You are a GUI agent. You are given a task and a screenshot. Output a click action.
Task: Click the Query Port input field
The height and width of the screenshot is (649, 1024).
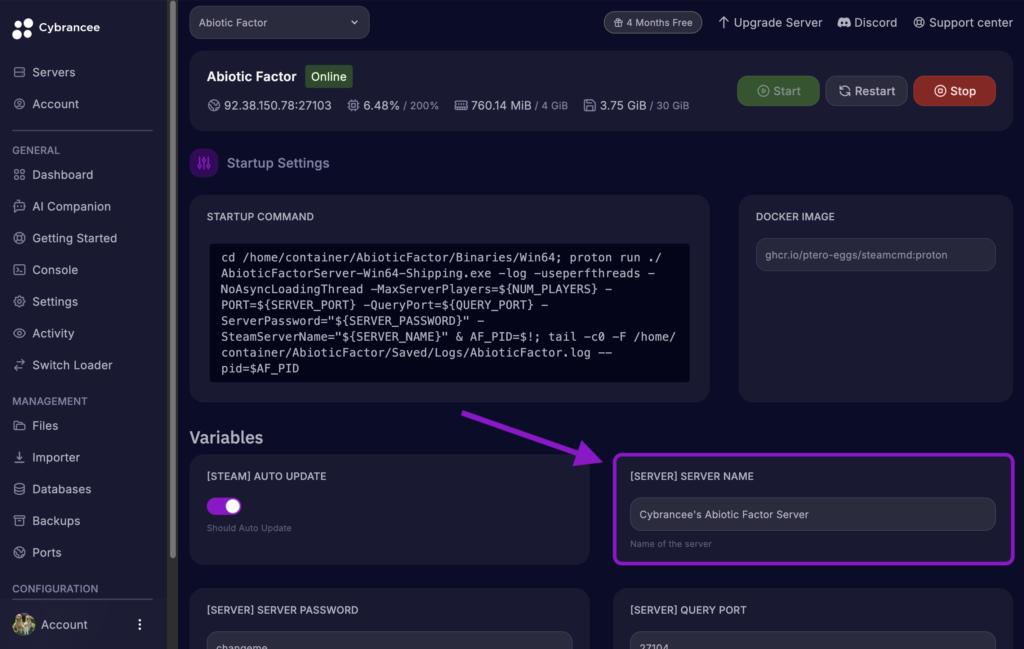tap(812, 641)
